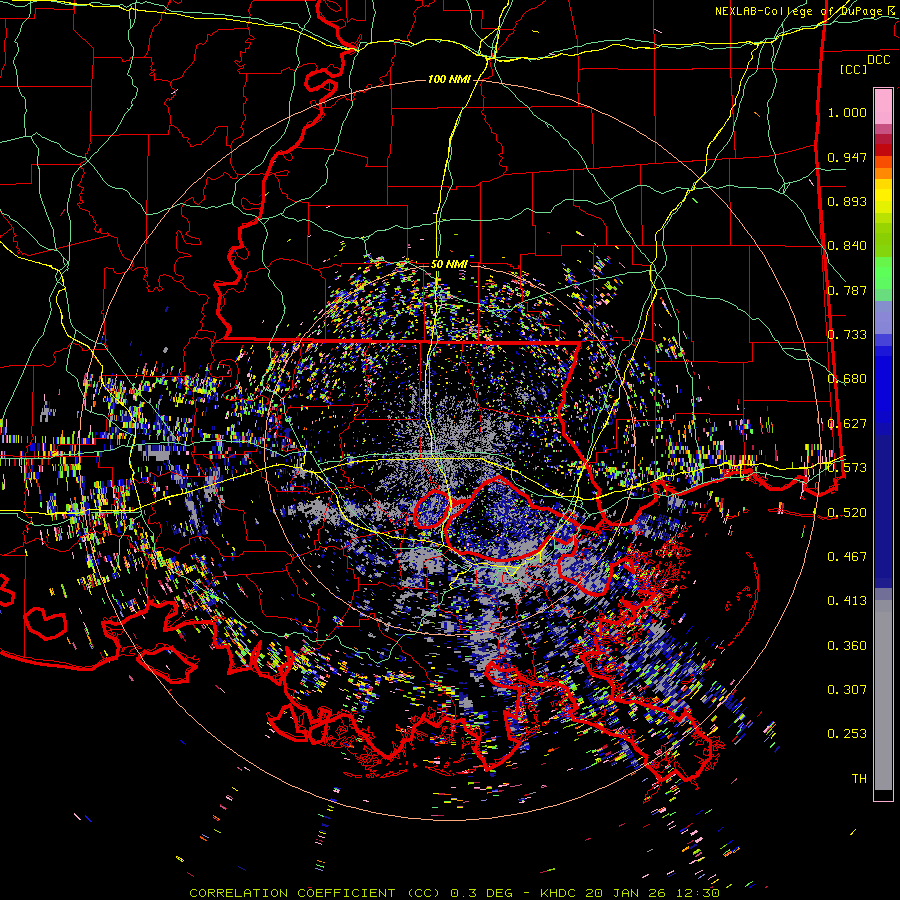Click the 20 JAN 26 12:30 timestamp
This screenshot has height=900, width=900.
(653, 893)
